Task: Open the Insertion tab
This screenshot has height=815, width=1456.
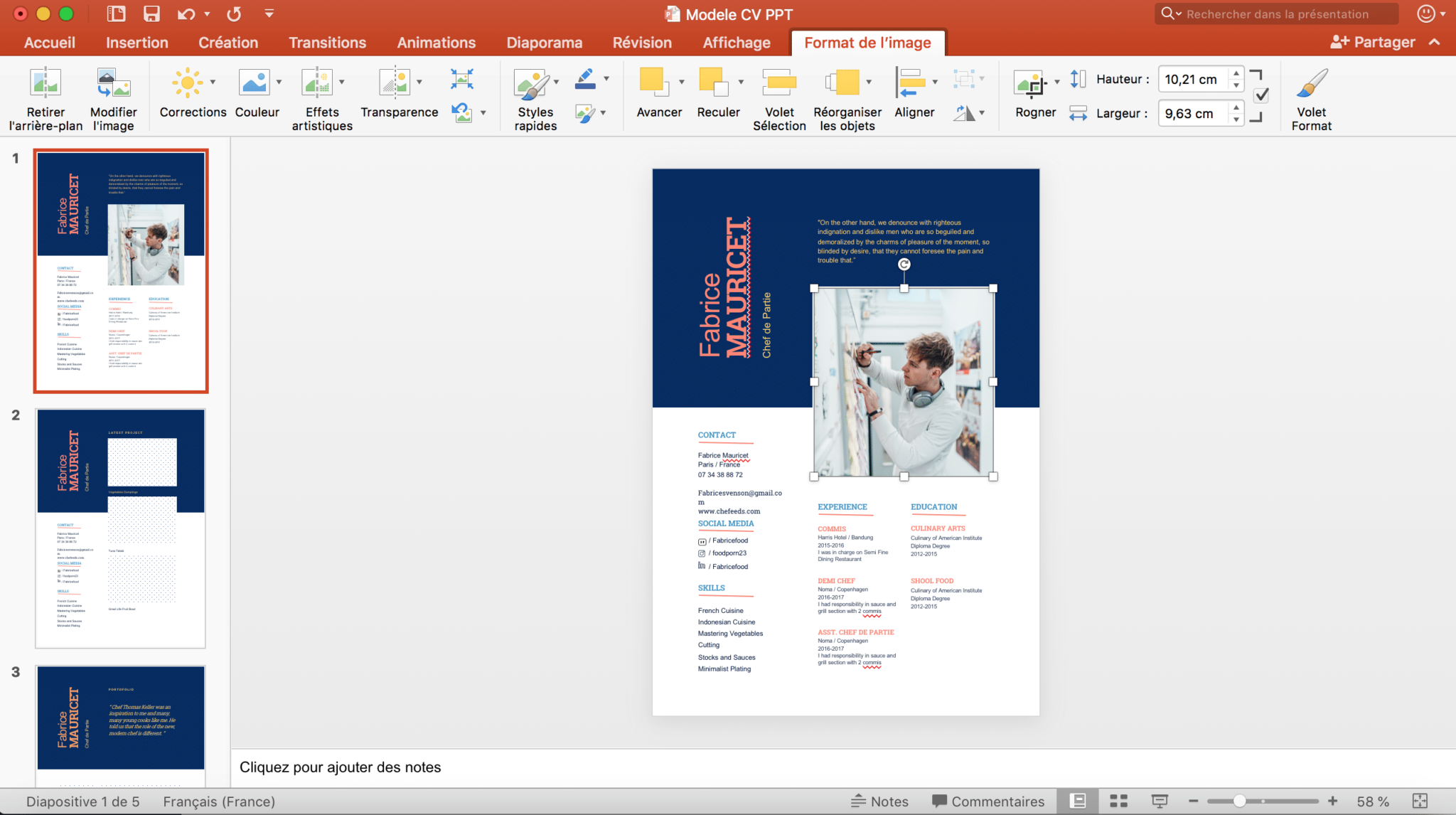Action: coord(137,43)
